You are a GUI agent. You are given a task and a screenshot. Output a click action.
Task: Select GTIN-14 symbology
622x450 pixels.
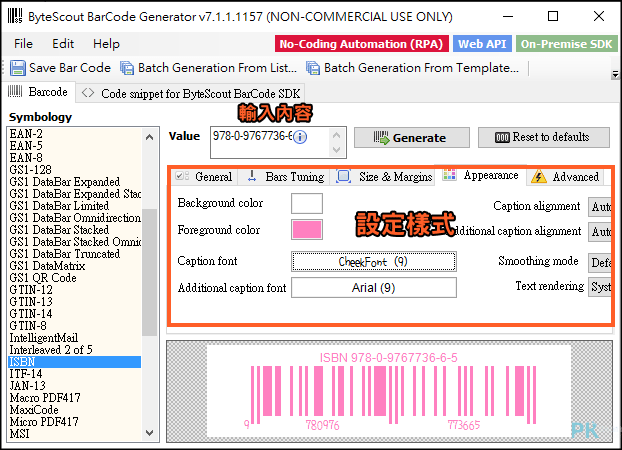[74, 313]
